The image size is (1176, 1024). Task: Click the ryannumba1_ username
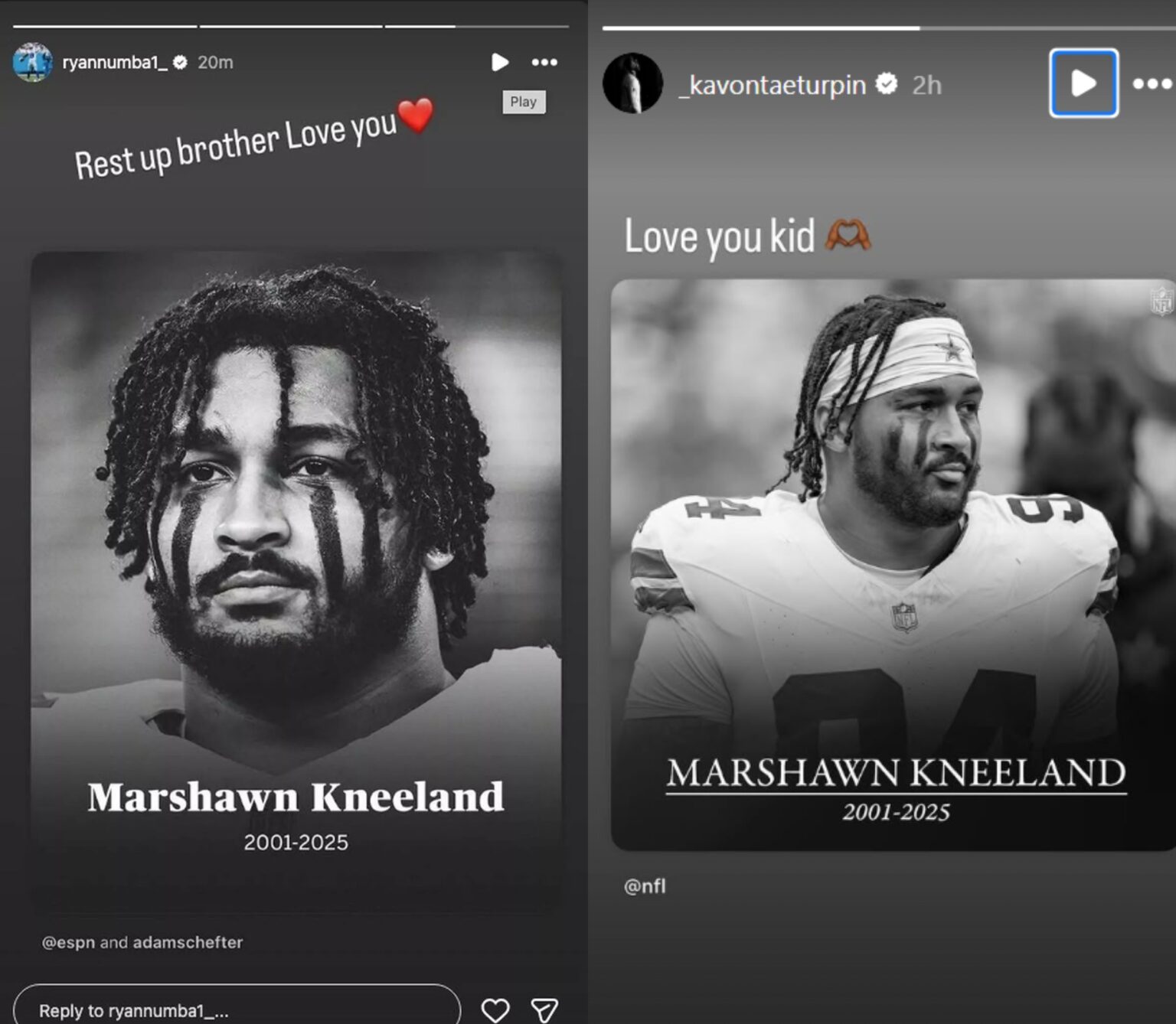coord(115,62)
